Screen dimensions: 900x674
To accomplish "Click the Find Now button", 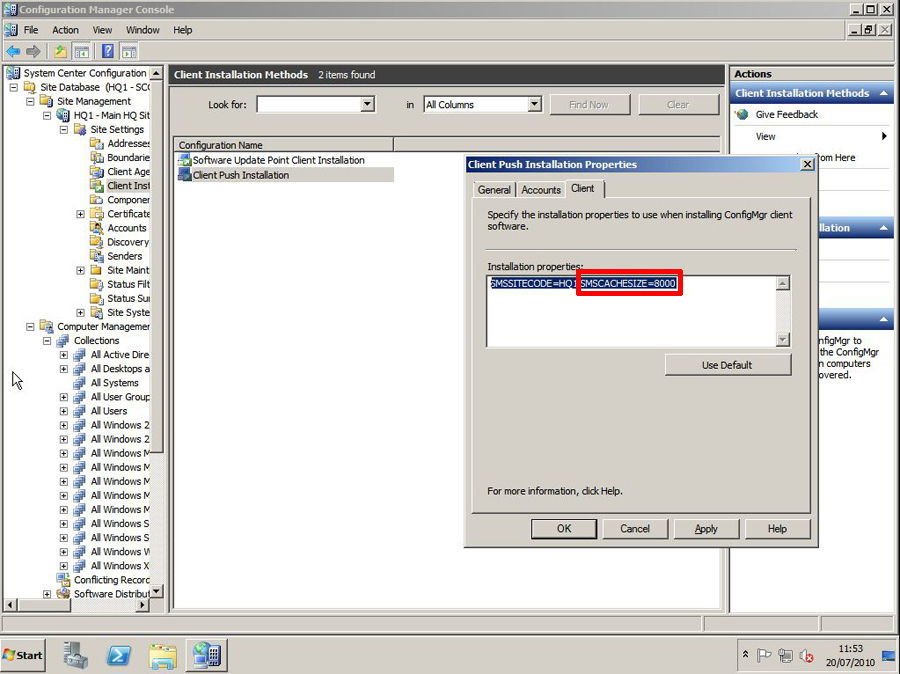I will (x=589, y=104).
